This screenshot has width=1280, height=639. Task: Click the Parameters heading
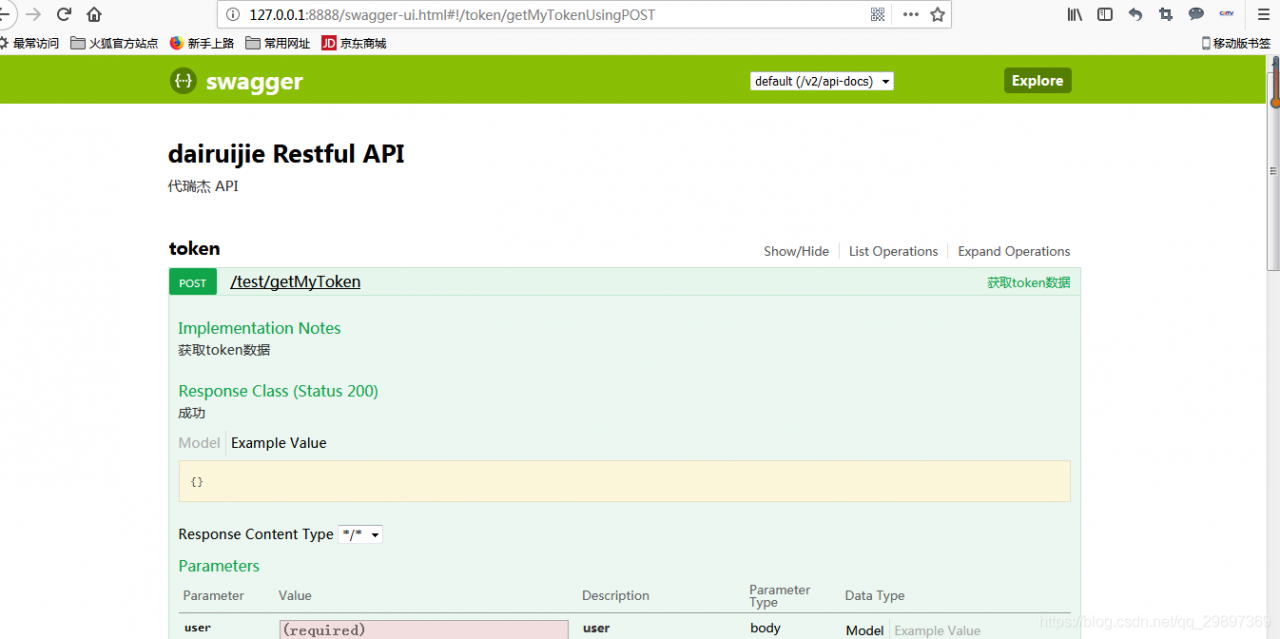point(218,566)
